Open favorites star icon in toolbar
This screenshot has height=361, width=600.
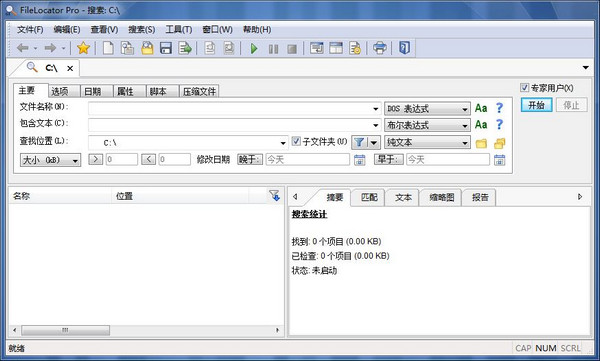point(83,48)
